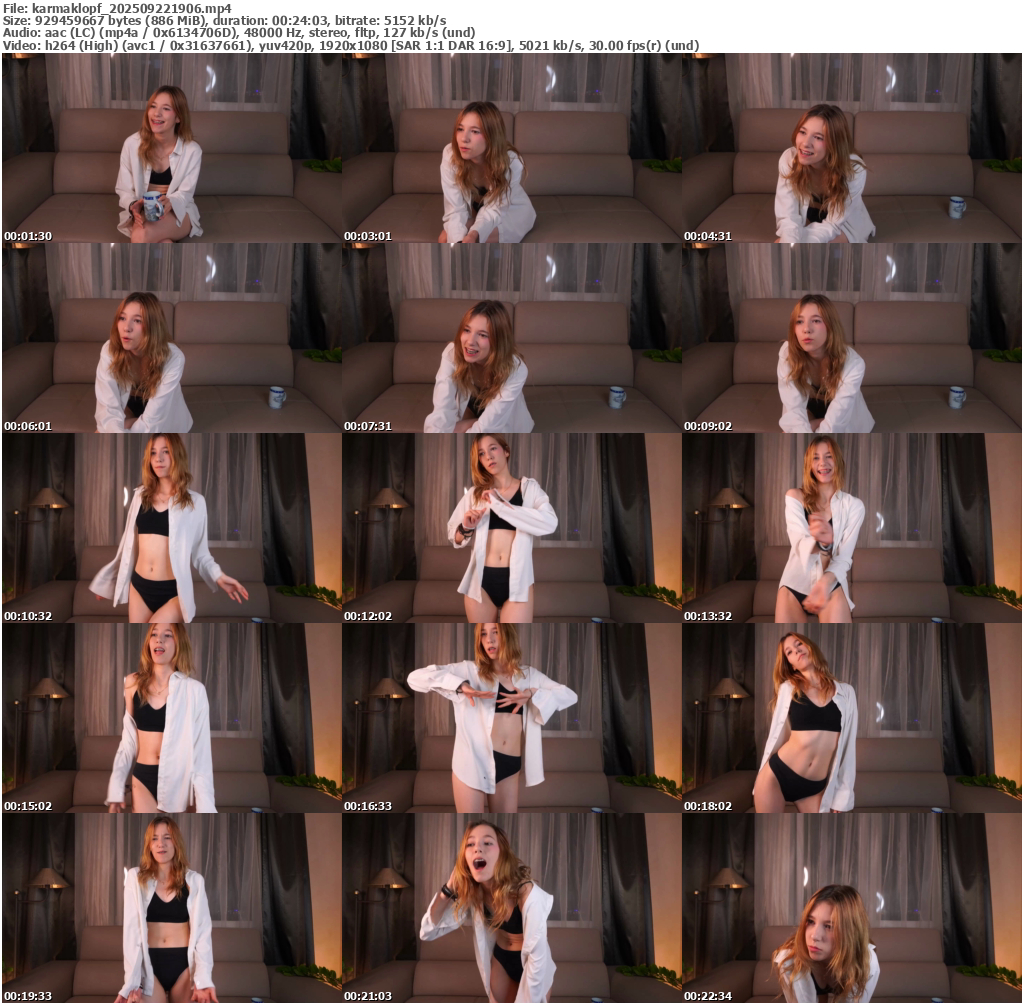Image resolution: width=1024 pixels, height=1003 pixels.
Task: Click the file name karmaklopf_202509221906.mp4
Action: 131,8
